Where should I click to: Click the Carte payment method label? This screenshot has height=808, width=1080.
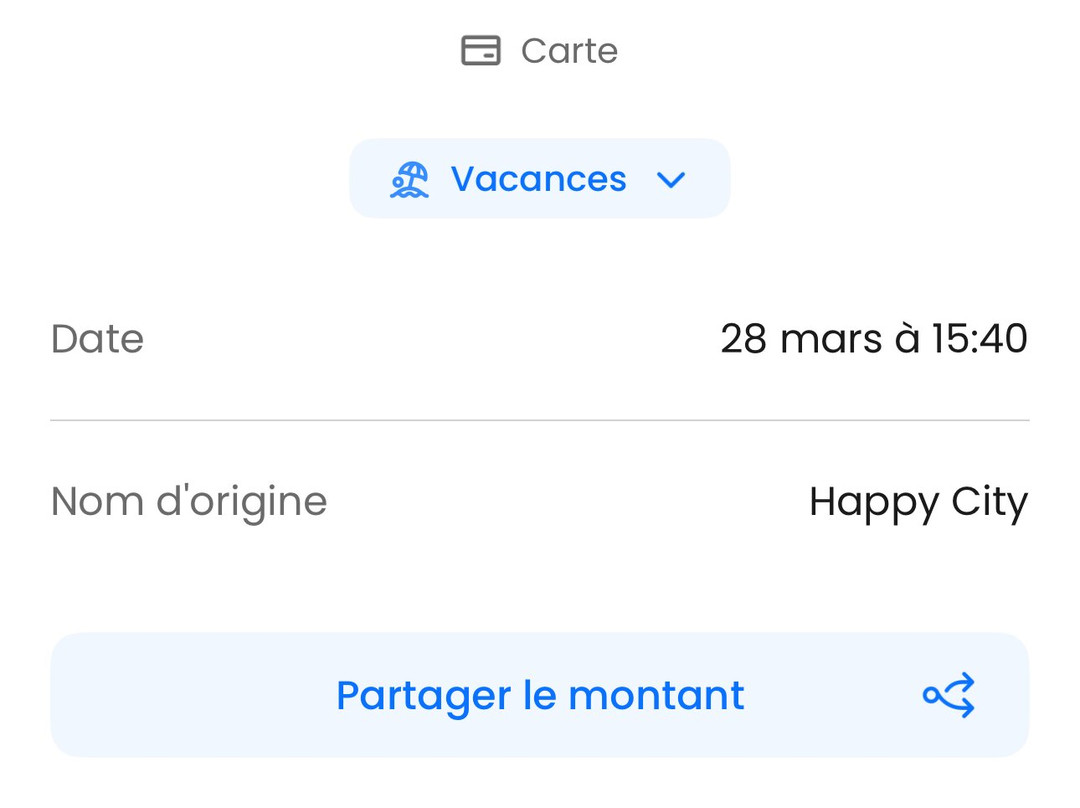(569, 51)
